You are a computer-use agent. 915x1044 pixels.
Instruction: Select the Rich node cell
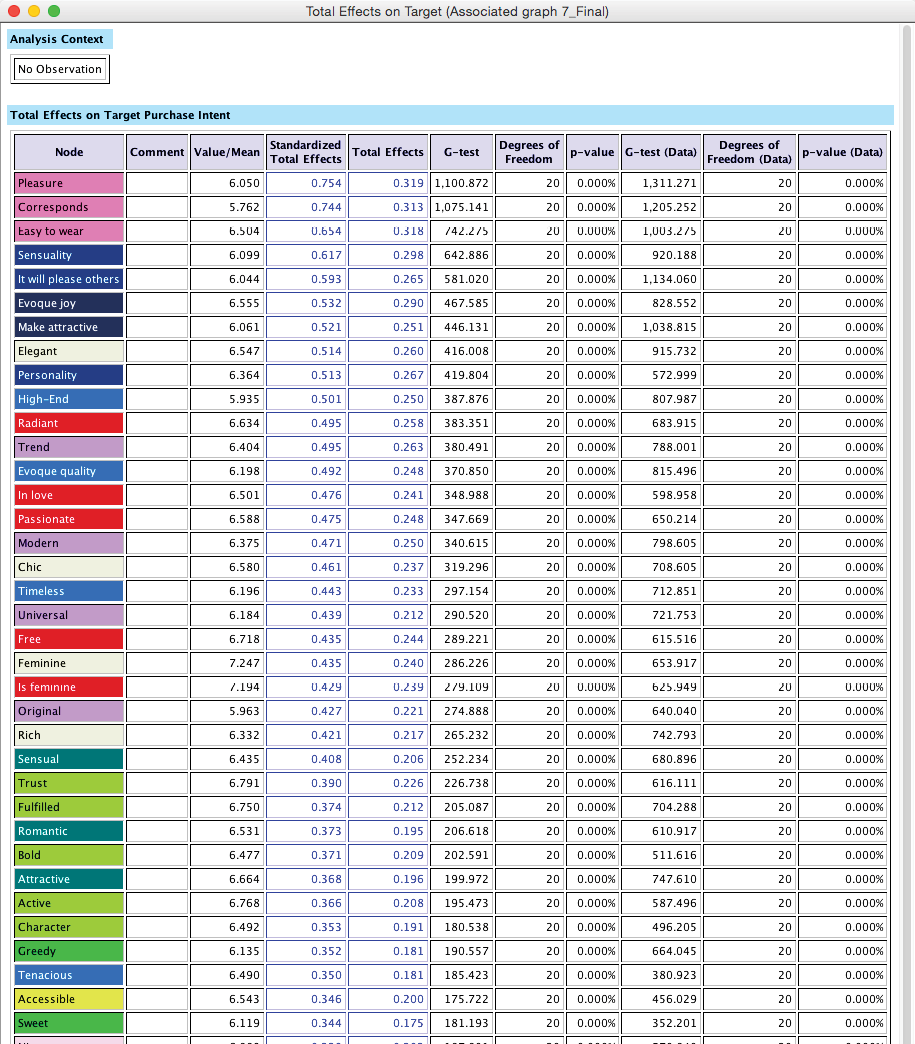click(x=69, y=734)
